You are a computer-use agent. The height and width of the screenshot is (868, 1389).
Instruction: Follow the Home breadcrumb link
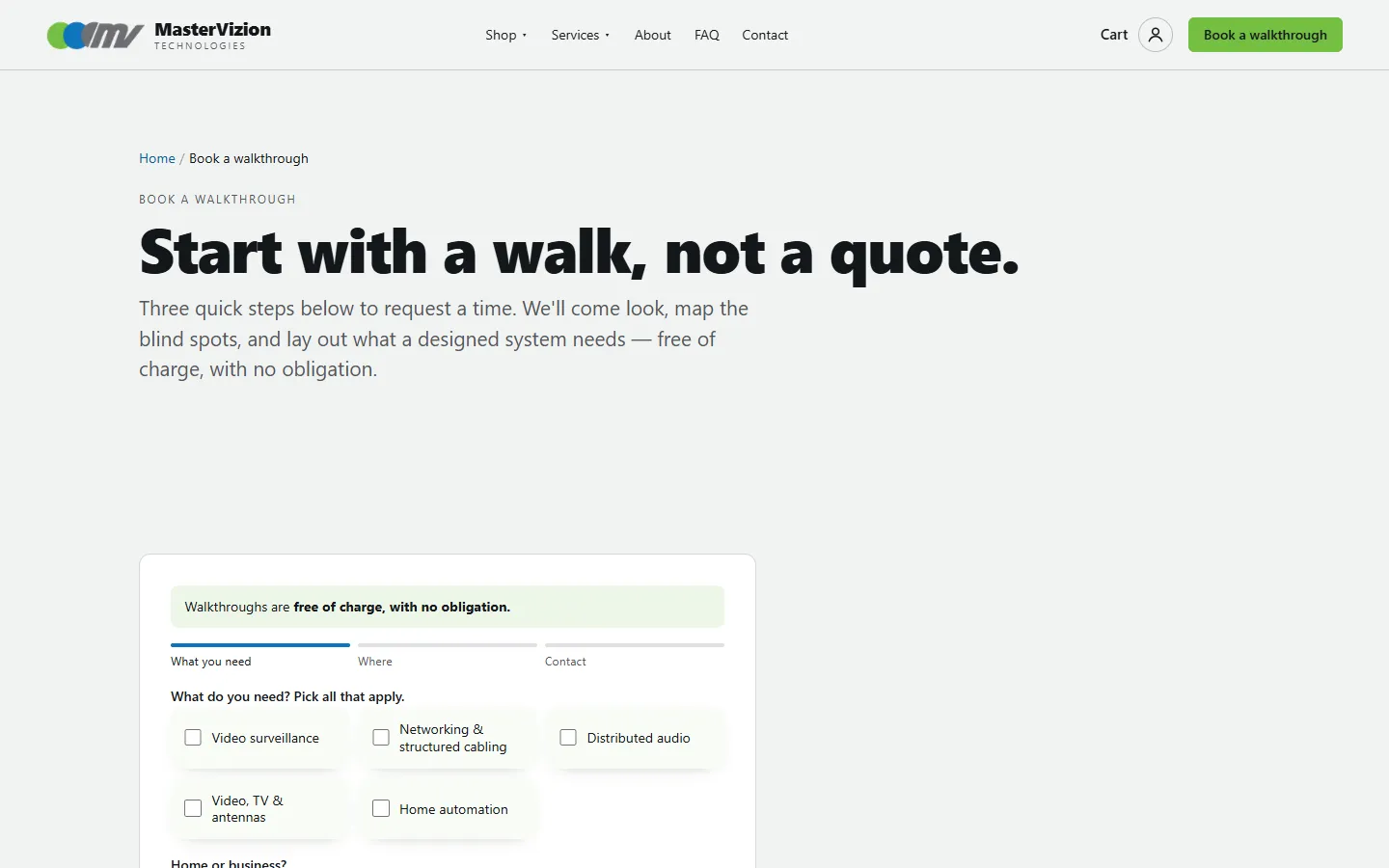[x=157, y=158]
